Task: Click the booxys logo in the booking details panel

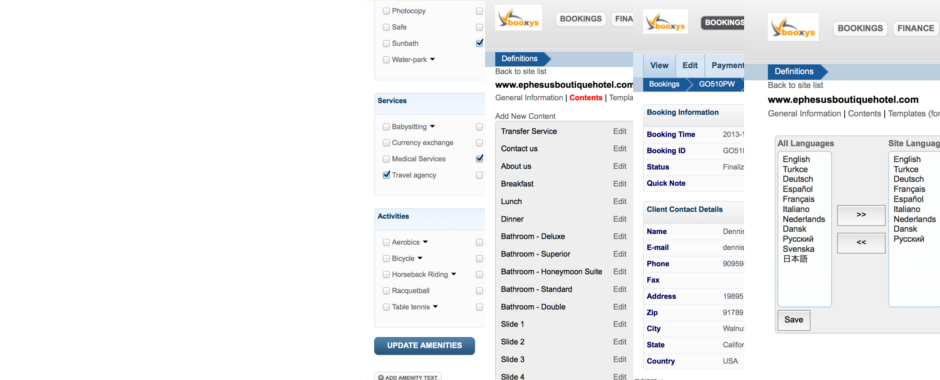Action: click(x=665, y=22)
